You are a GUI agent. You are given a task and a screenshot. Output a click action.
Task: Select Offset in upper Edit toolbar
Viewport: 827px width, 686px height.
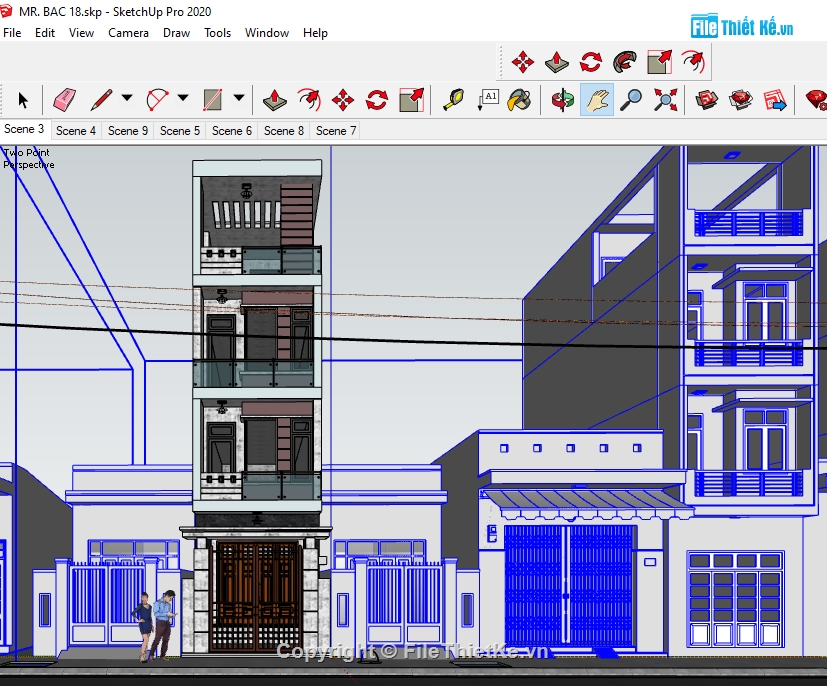pyautogui.click(x=693, y=62)
